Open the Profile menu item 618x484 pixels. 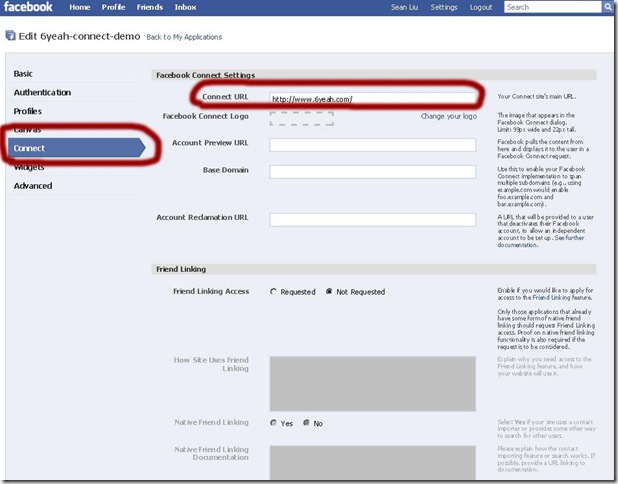(114, 7)
